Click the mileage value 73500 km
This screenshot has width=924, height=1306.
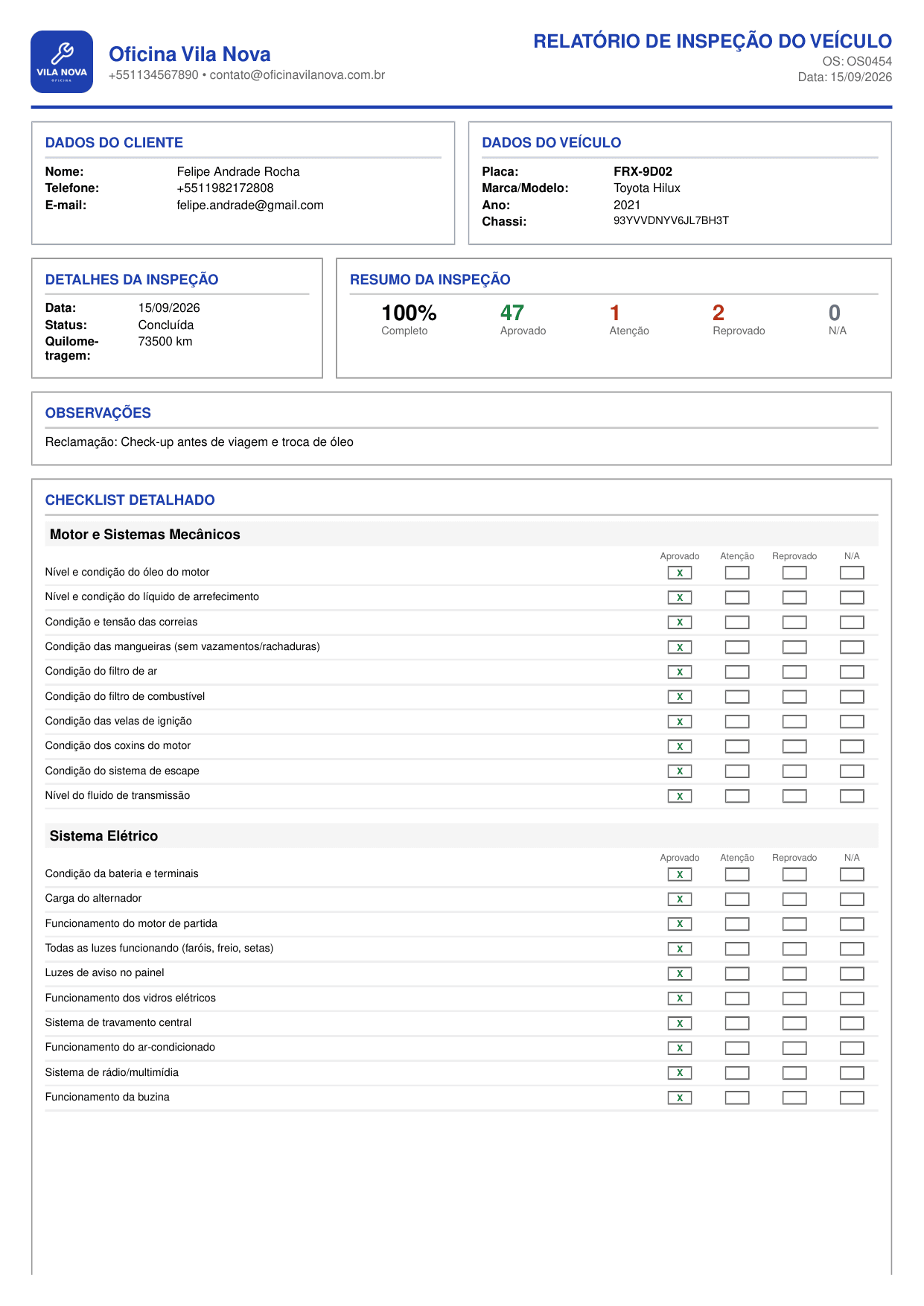(165, 342)
